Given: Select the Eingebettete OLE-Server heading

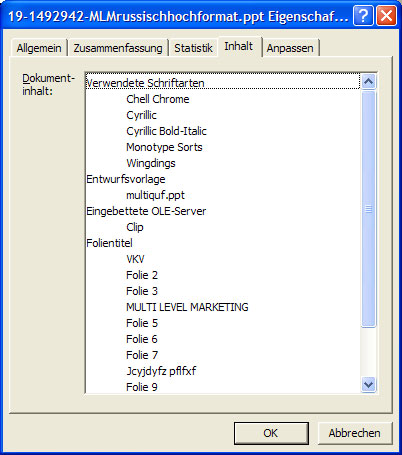Looking at the screenshot, I should [146, 211].
